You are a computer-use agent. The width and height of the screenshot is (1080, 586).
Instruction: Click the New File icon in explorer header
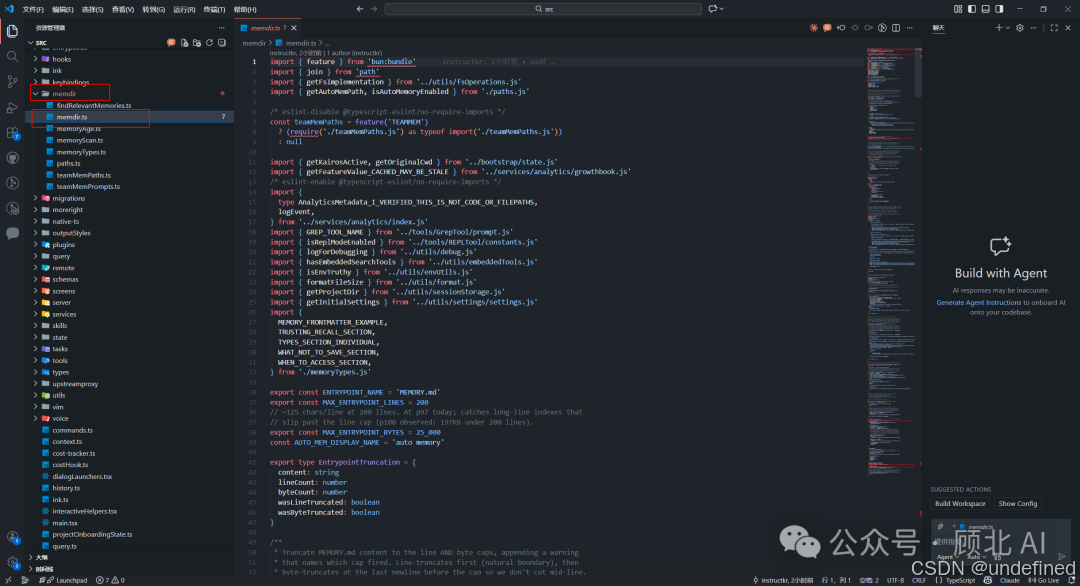[185, 43]
